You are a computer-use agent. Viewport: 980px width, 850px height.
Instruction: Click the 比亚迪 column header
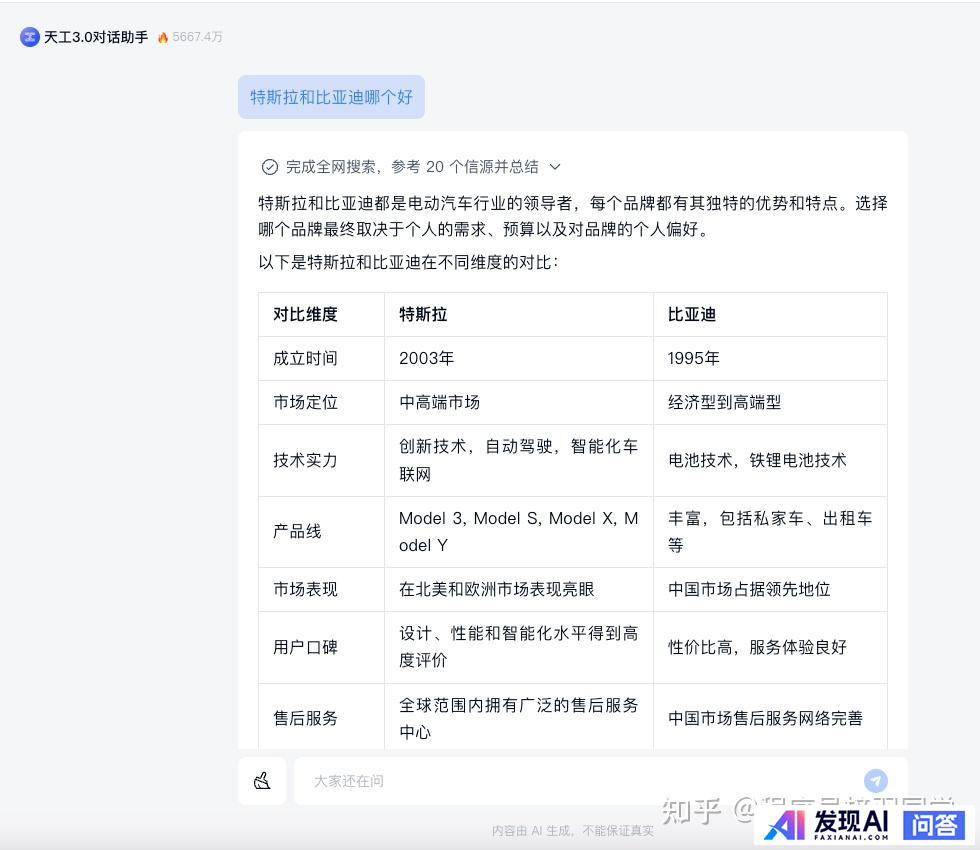pos(692,314)
